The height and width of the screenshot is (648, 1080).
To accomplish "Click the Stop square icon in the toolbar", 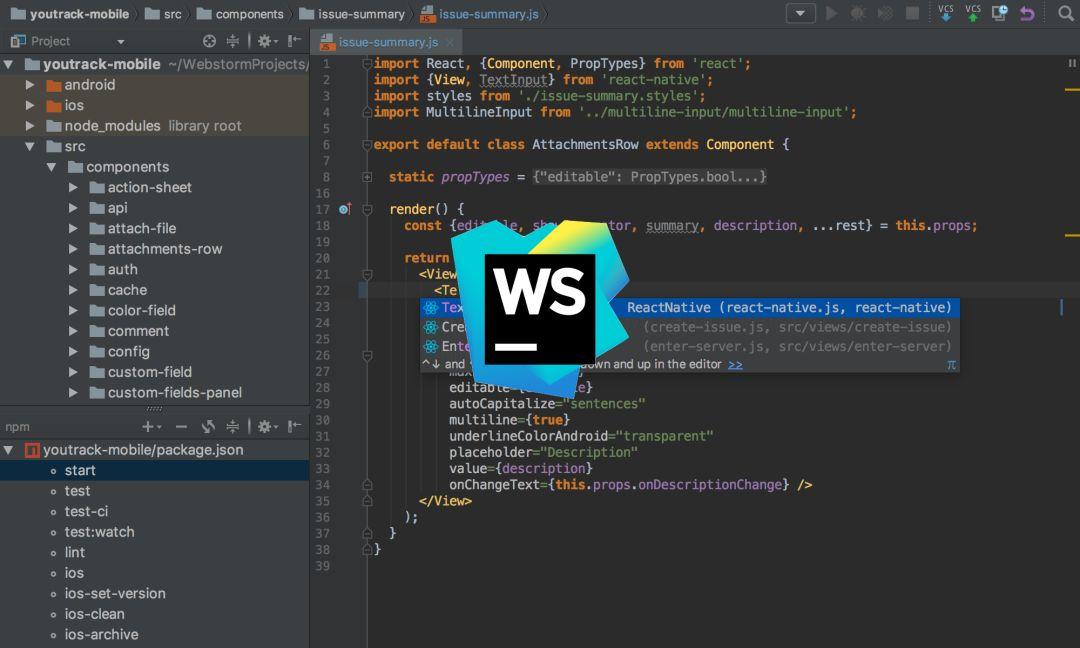I will (912, 13).
